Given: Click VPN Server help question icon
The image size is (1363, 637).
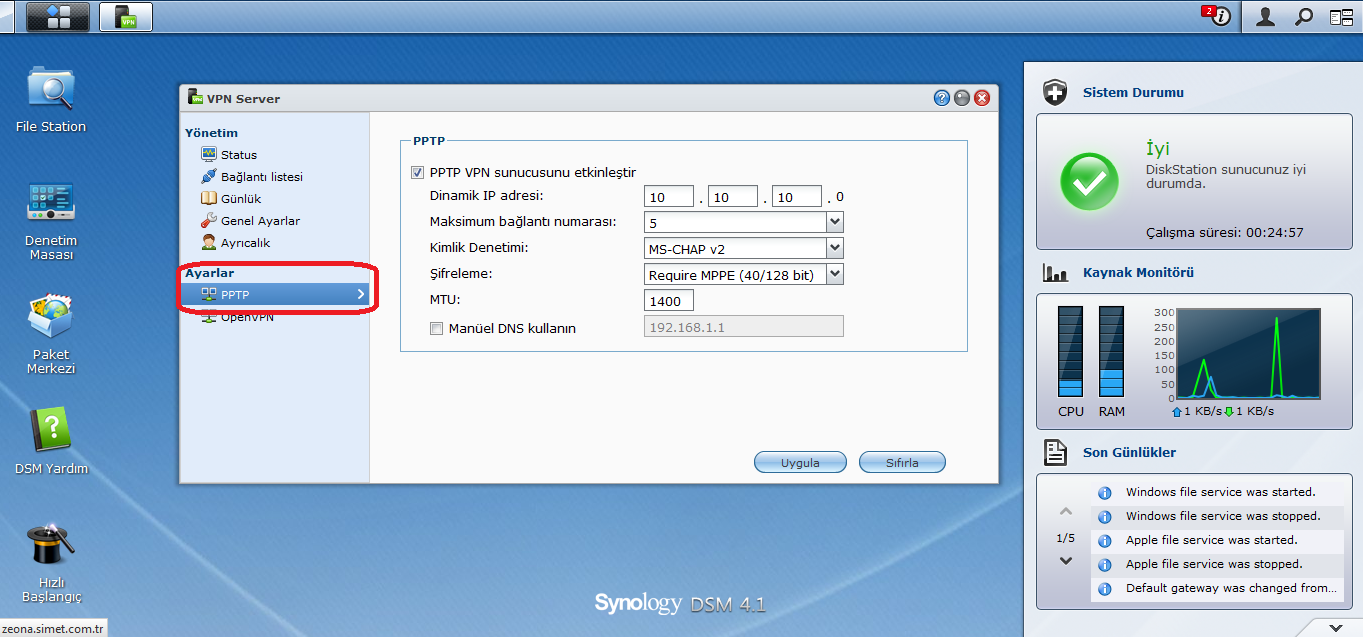Looking at the screenshot, I should (x=942, y=98).
